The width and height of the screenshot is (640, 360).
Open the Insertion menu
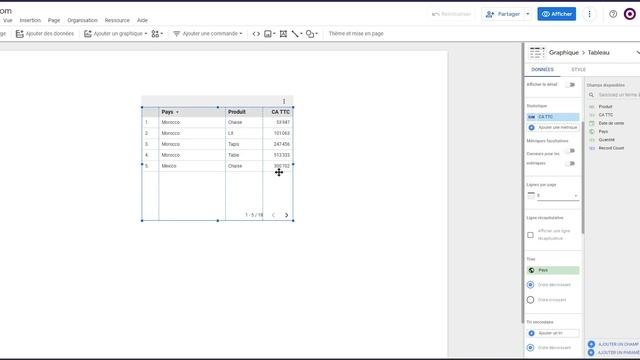click(x=30, y=20)
